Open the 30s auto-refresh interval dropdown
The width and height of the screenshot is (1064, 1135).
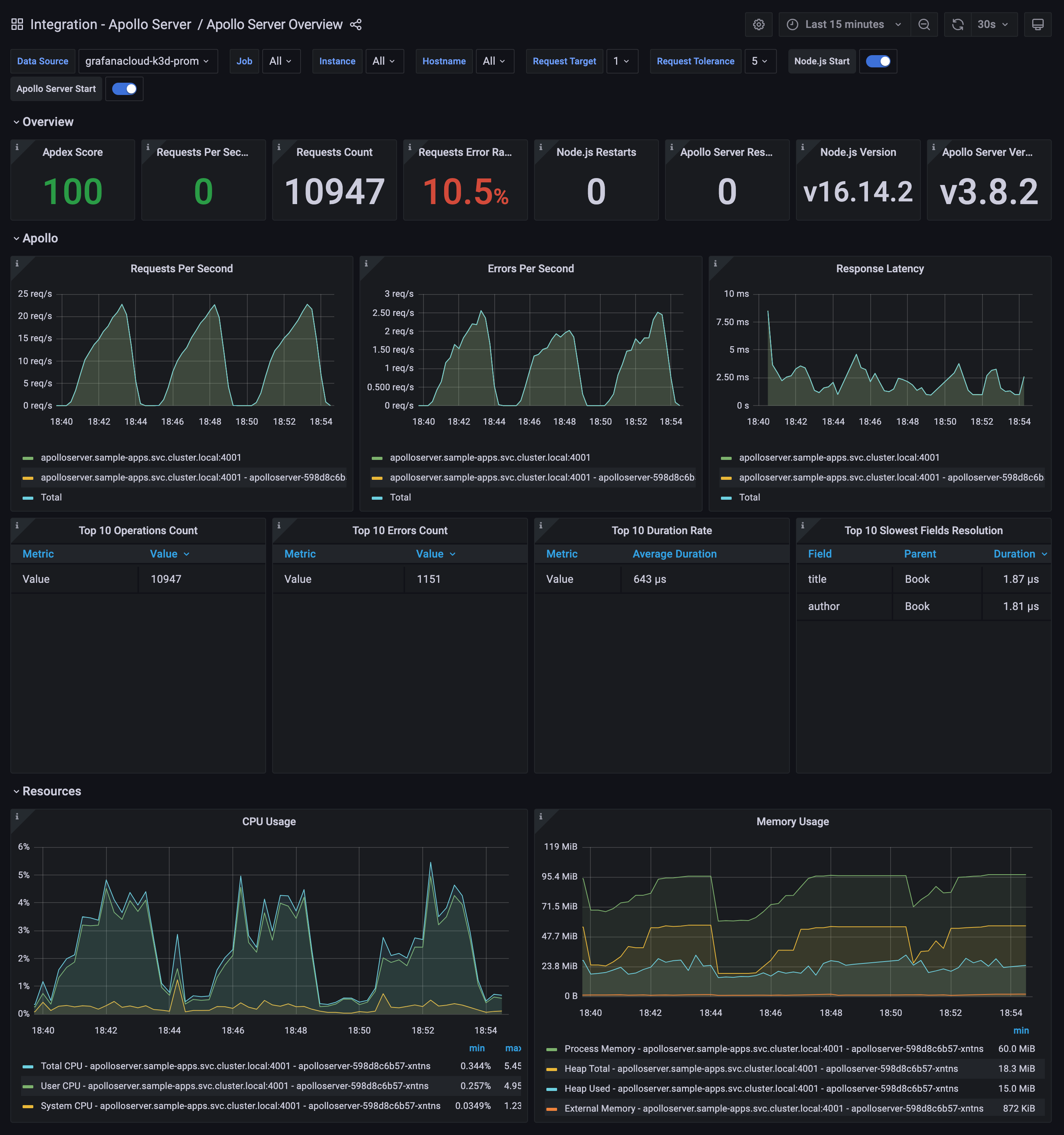tap(994, 25)
